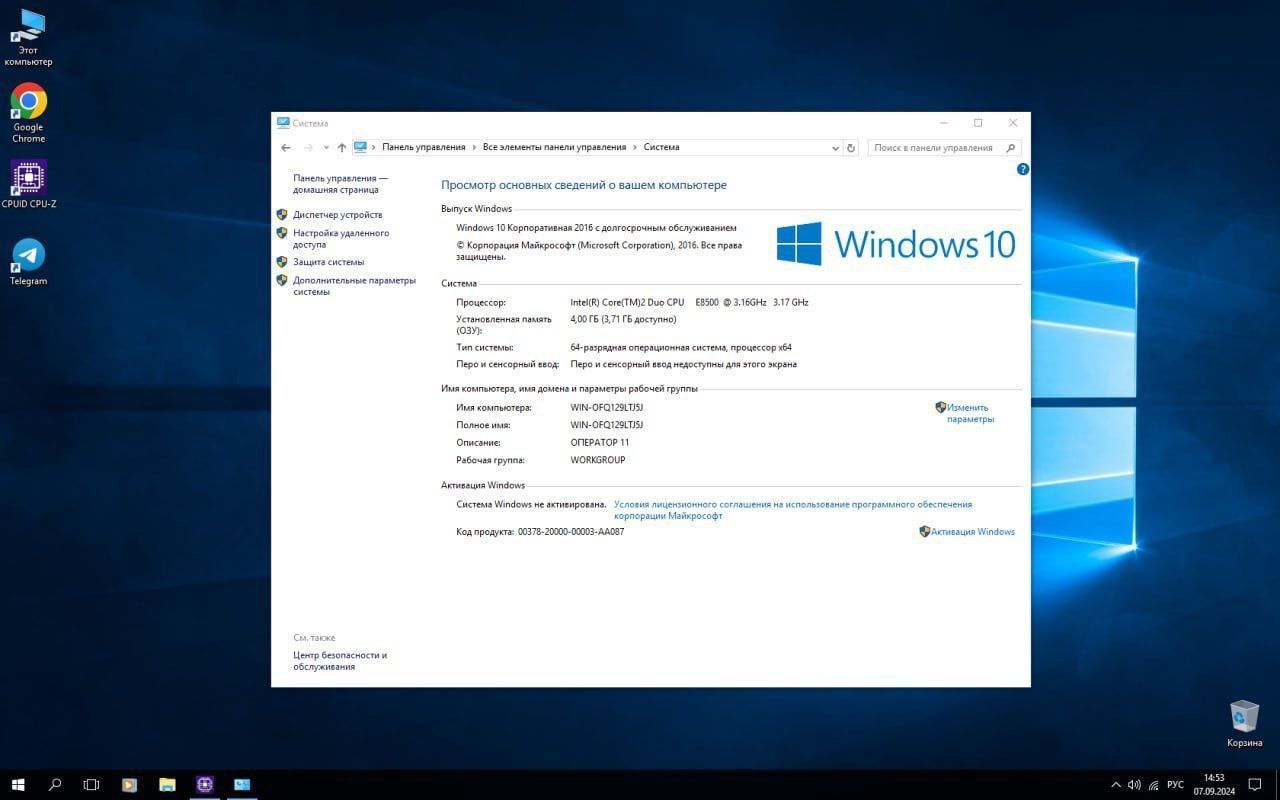Open the license terms "Условия лицензионного соглашения" link
This screenshot has height=800, width=1280.
793,510
